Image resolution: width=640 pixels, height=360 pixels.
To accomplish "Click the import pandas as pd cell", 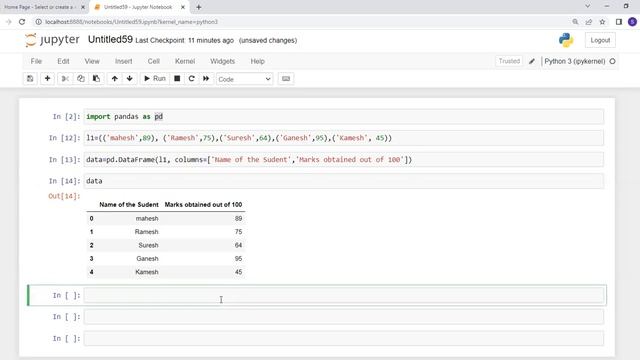I will coord(344,116).
